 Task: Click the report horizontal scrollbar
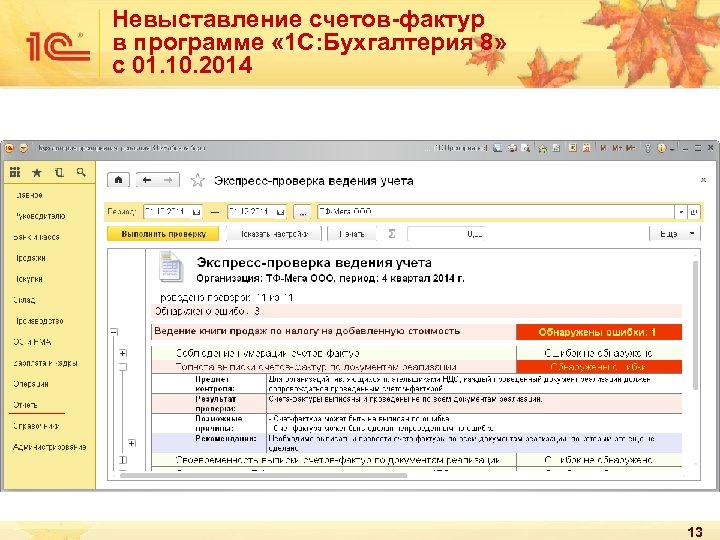click(263, 475)
